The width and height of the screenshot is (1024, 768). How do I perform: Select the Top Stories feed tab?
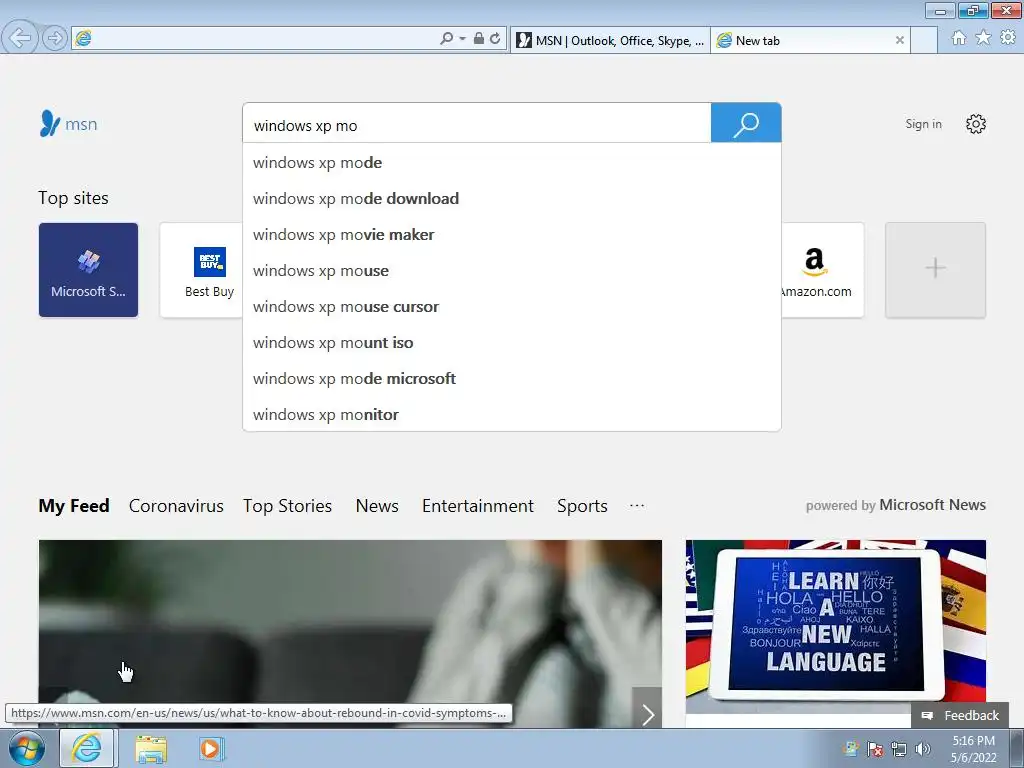click(287, 505)
